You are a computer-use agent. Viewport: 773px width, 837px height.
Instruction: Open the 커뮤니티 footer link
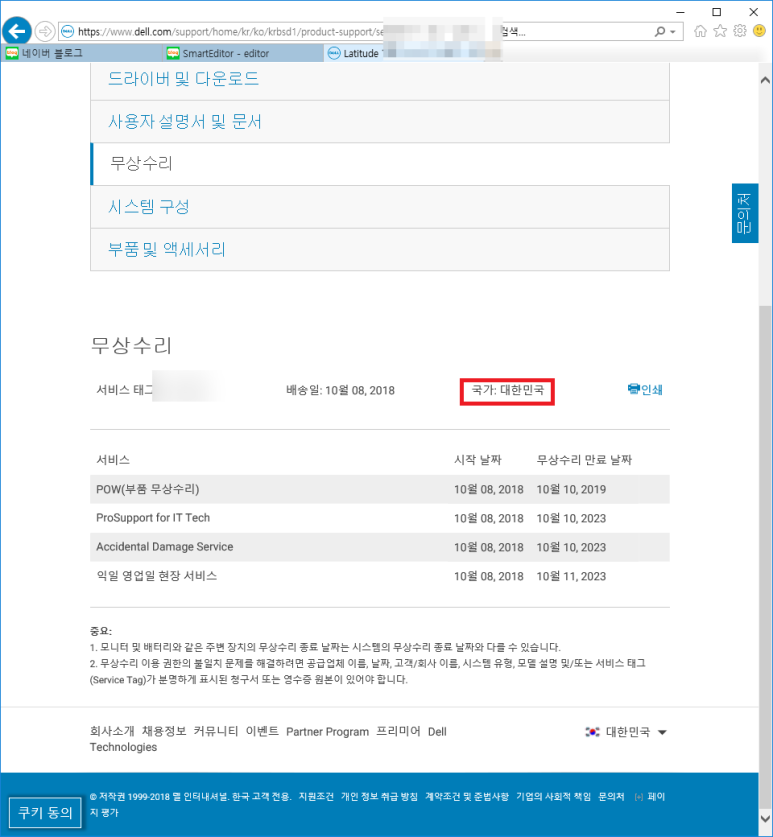(x=216, y=731)
